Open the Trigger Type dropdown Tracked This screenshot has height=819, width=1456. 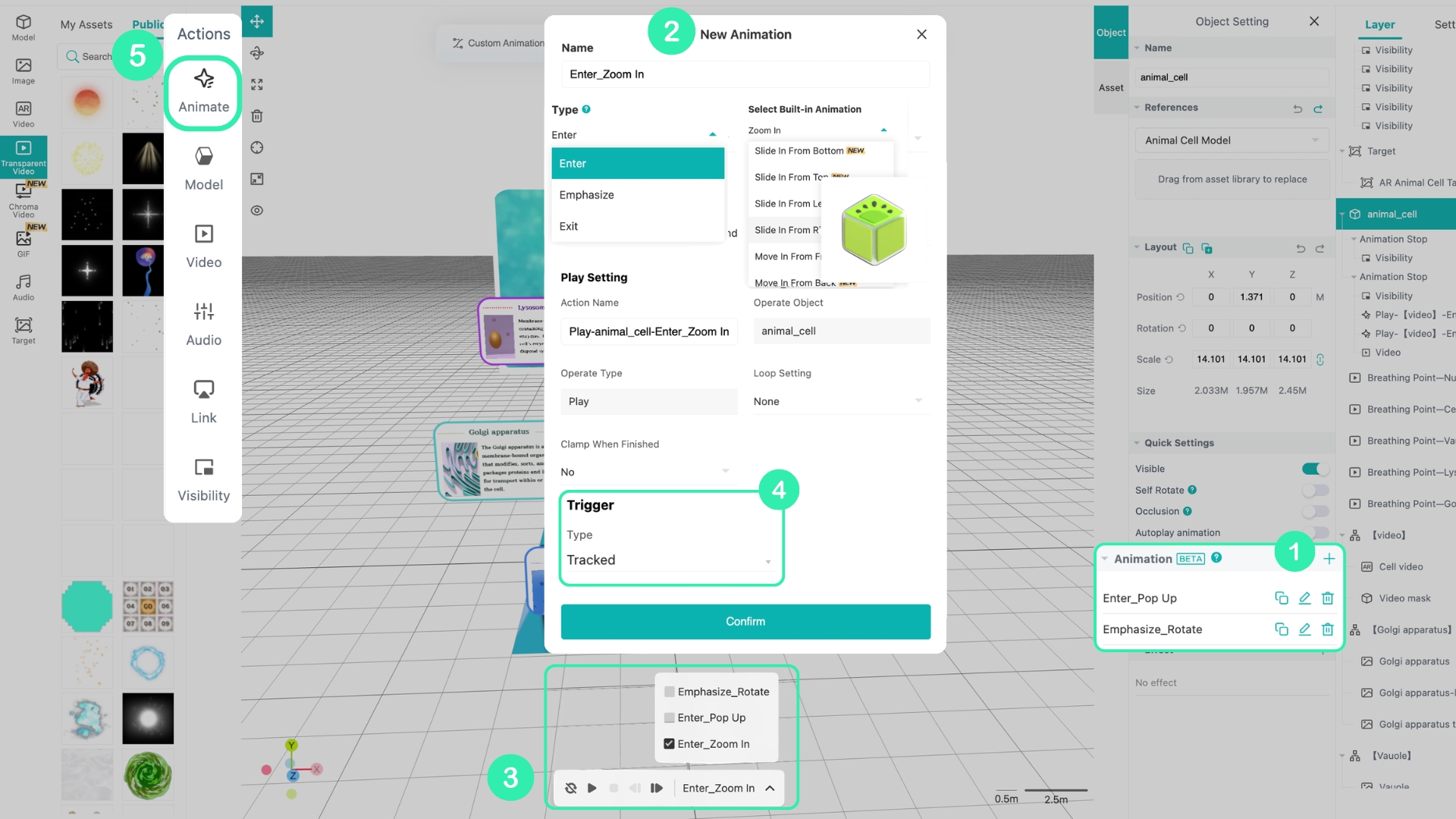click(670, 560)
